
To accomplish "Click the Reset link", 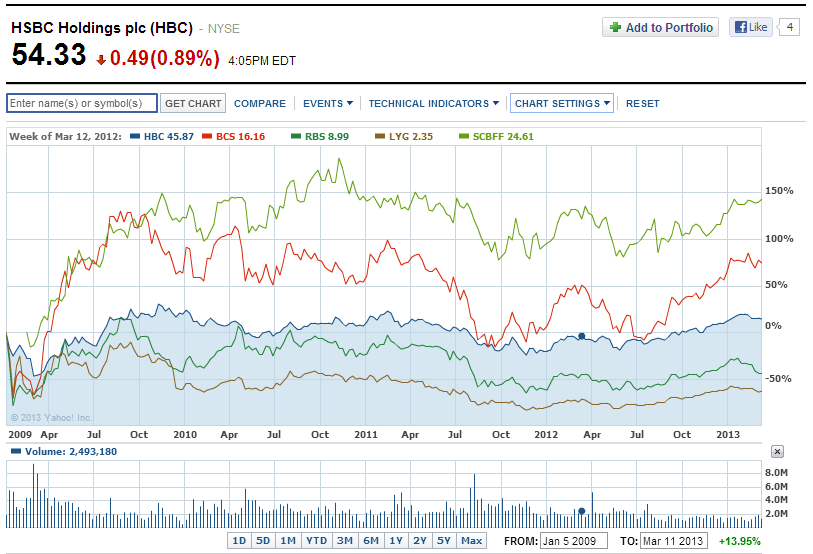I will click(642, 103).
